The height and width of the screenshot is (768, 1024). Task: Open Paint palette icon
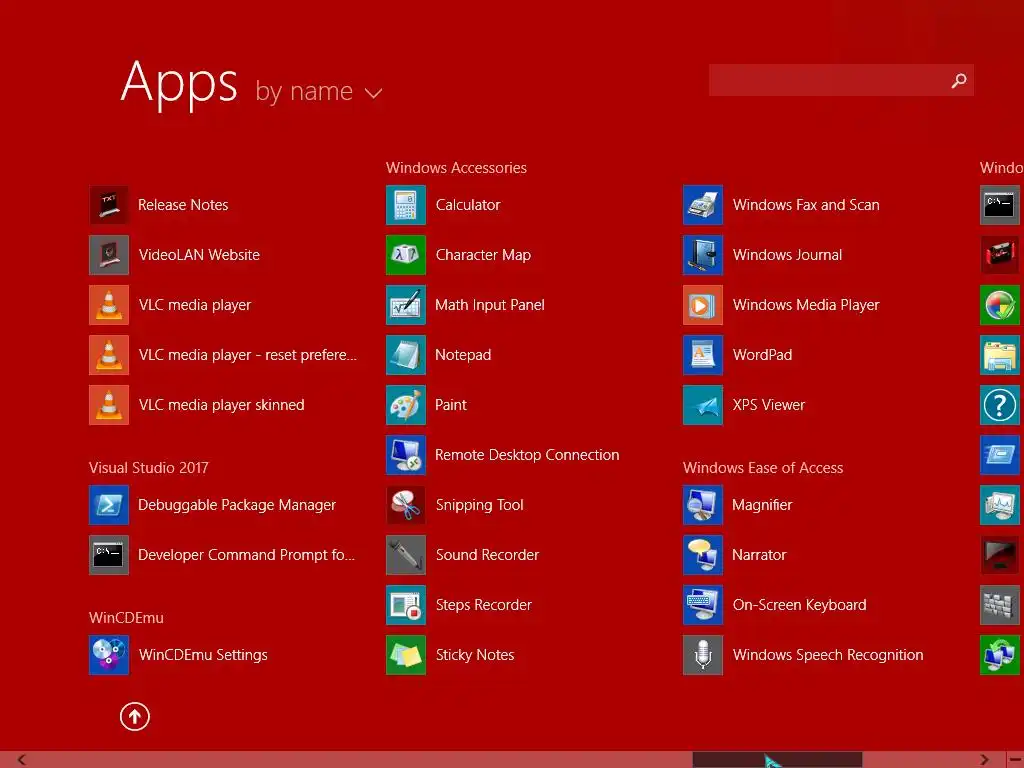pyautogui.click(x=406, y=405)
